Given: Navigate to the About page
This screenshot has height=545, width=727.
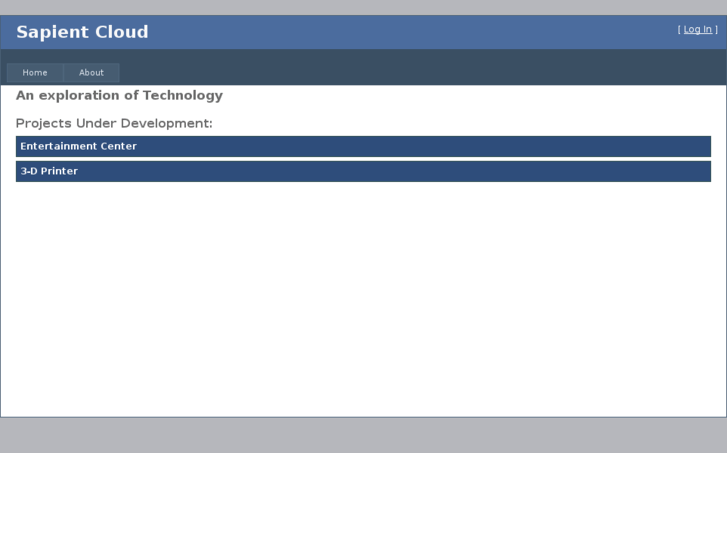Looking at the screenshot, I should pyautogui.click(x=91, y=73).
